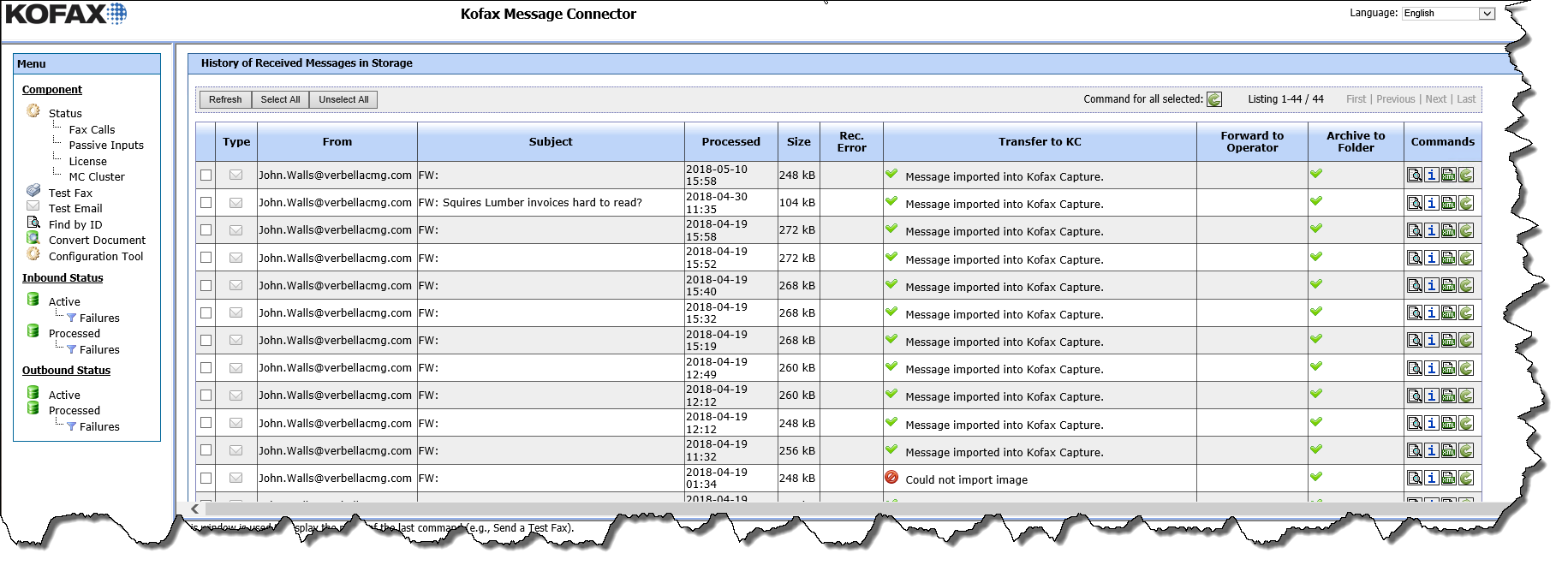1568x577 pixels.
Task: Click the Test Fax machine icon
Action: pyautogui.click(x=33, y=190)
